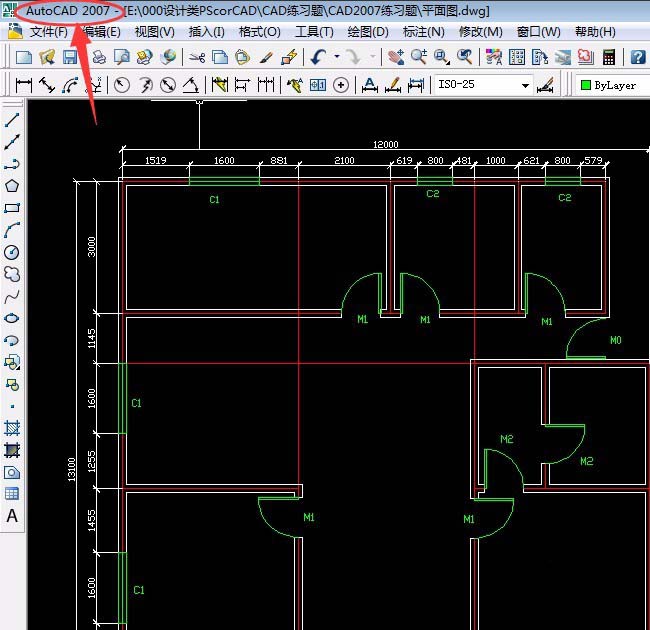
Task: Open the DesignCenter icon
Action: pyautogui.click(x=517, y=57)
